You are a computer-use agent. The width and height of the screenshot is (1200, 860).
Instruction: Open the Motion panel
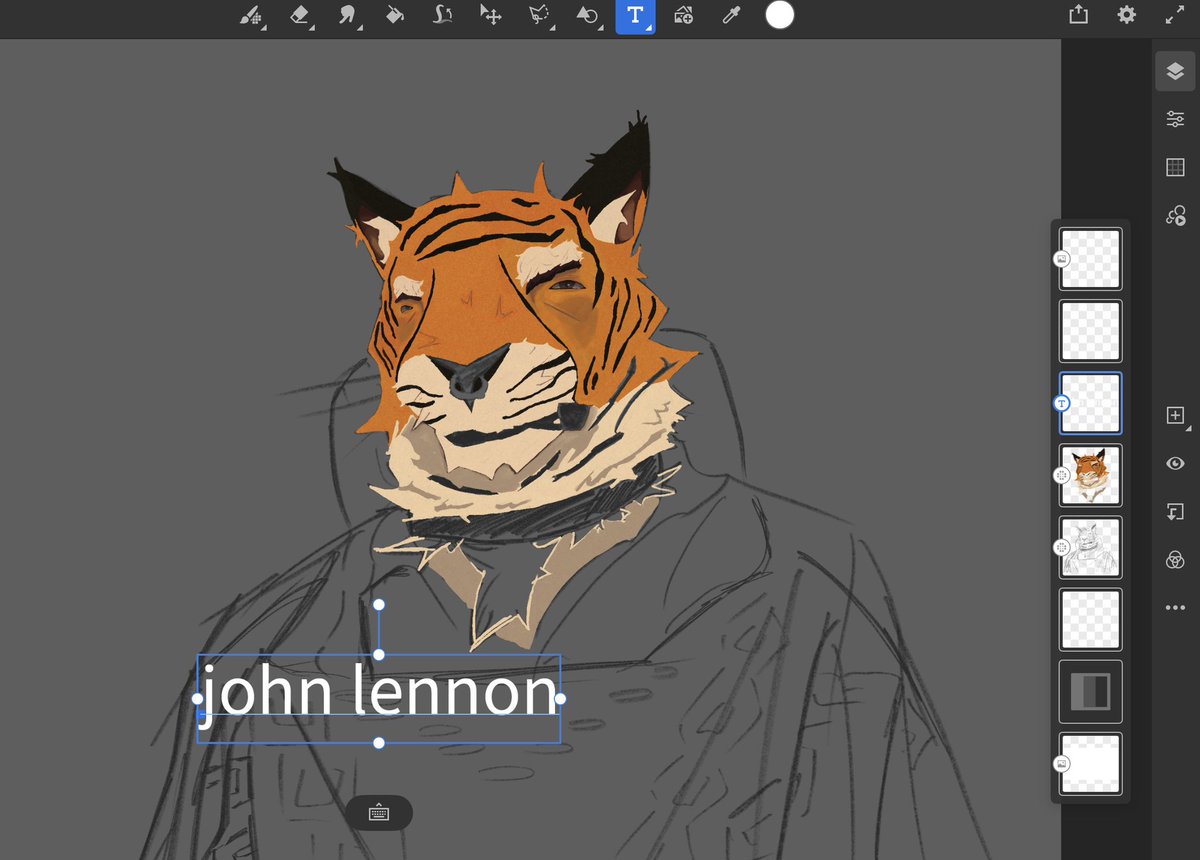(x=1175, y=215)
